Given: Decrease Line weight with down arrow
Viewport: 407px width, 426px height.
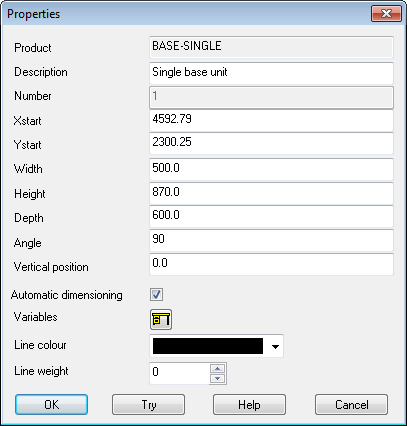Looking at the screenshot, I should coord(218,379).
